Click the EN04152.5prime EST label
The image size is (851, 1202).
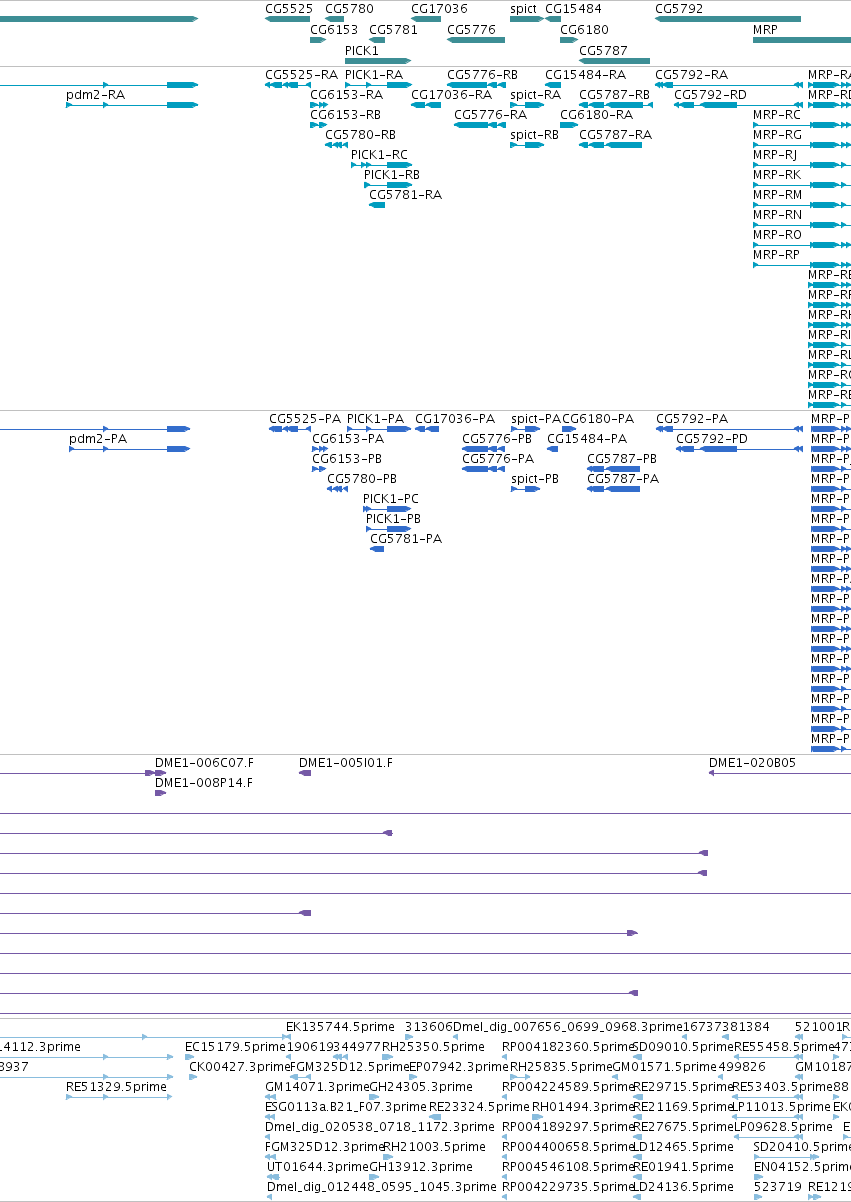[802, 1167]
